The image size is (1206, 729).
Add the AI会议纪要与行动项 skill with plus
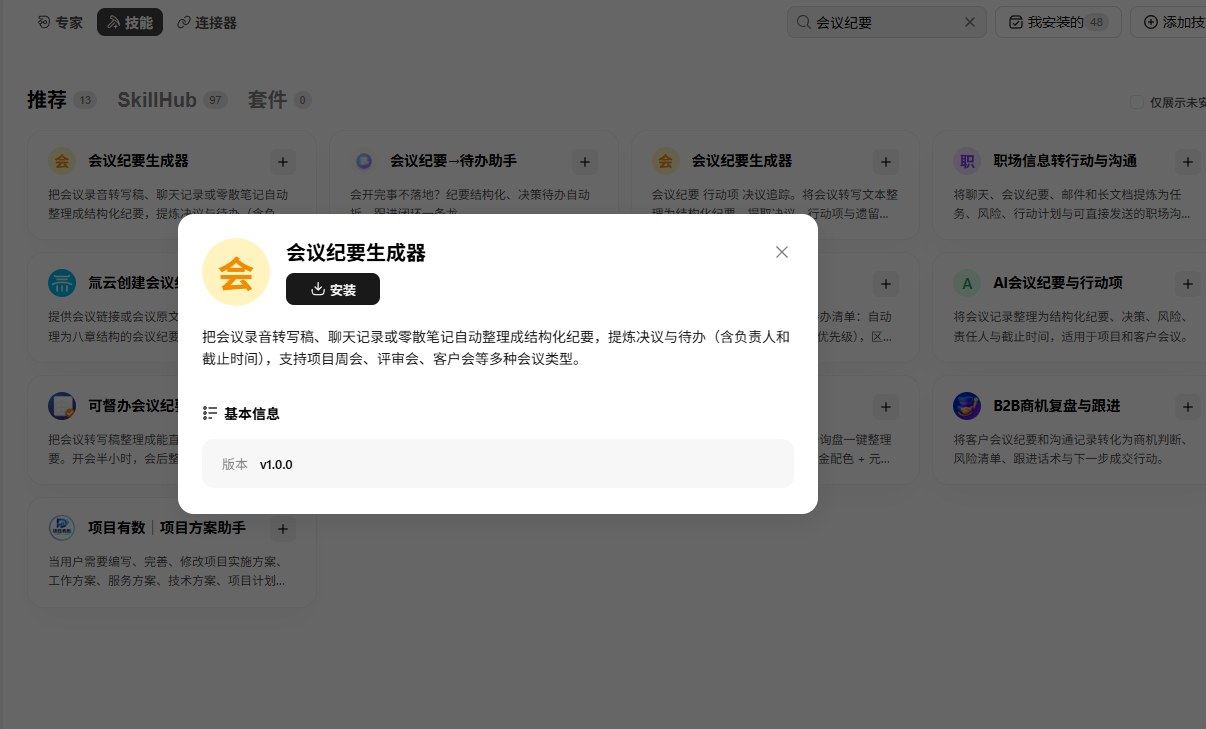point(1188,283)
